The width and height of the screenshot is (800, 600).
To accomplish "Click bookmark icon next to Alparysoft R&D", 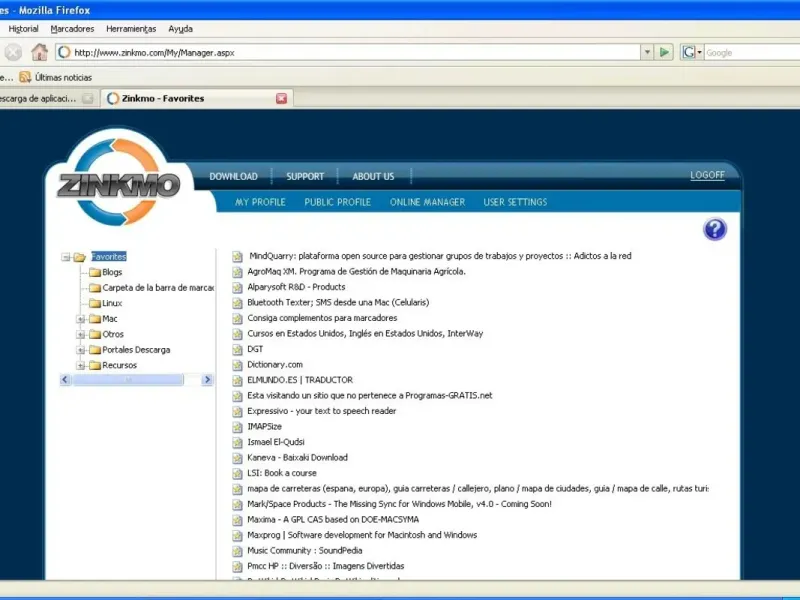I will pyautogui.click(x=237, y=288).
